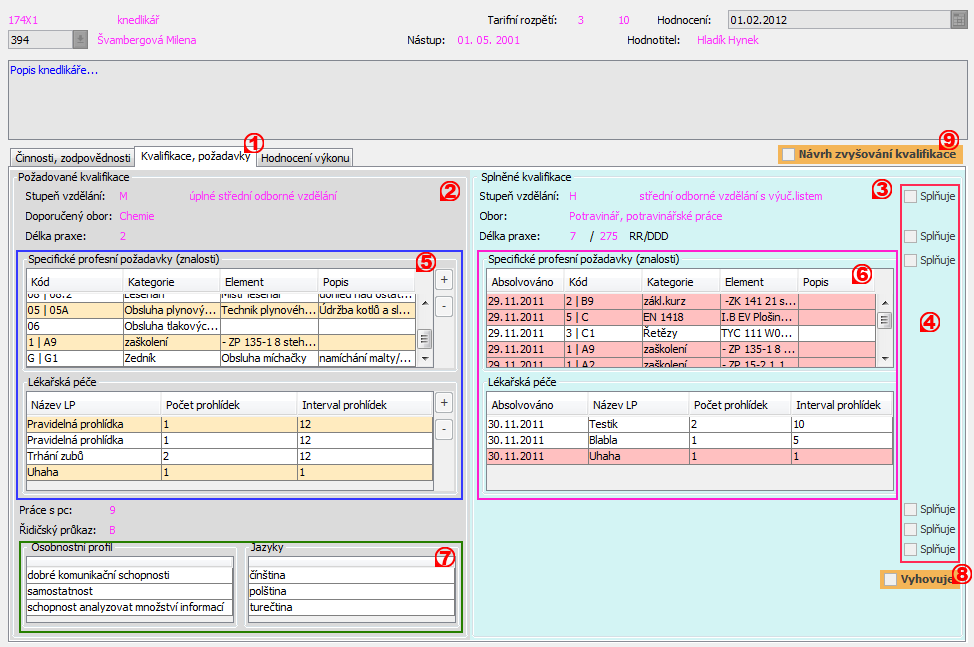Image resolution: width=974 pixels, height=647 pixels.
Task: Switch to Činnosti, zodpovědnosti tab
Action: (x=72, y=158)
